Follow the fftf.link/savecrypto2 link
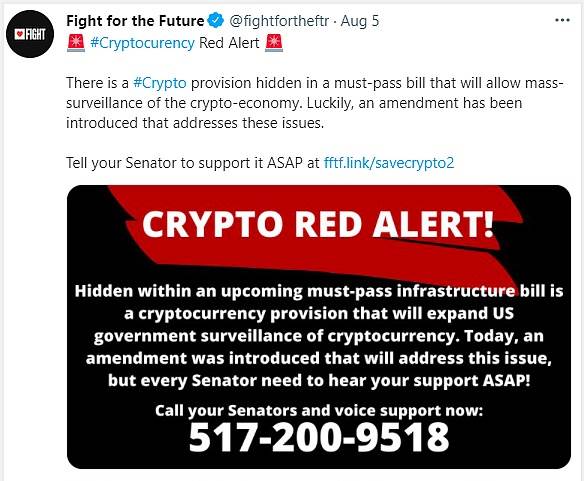 (389, 163)
